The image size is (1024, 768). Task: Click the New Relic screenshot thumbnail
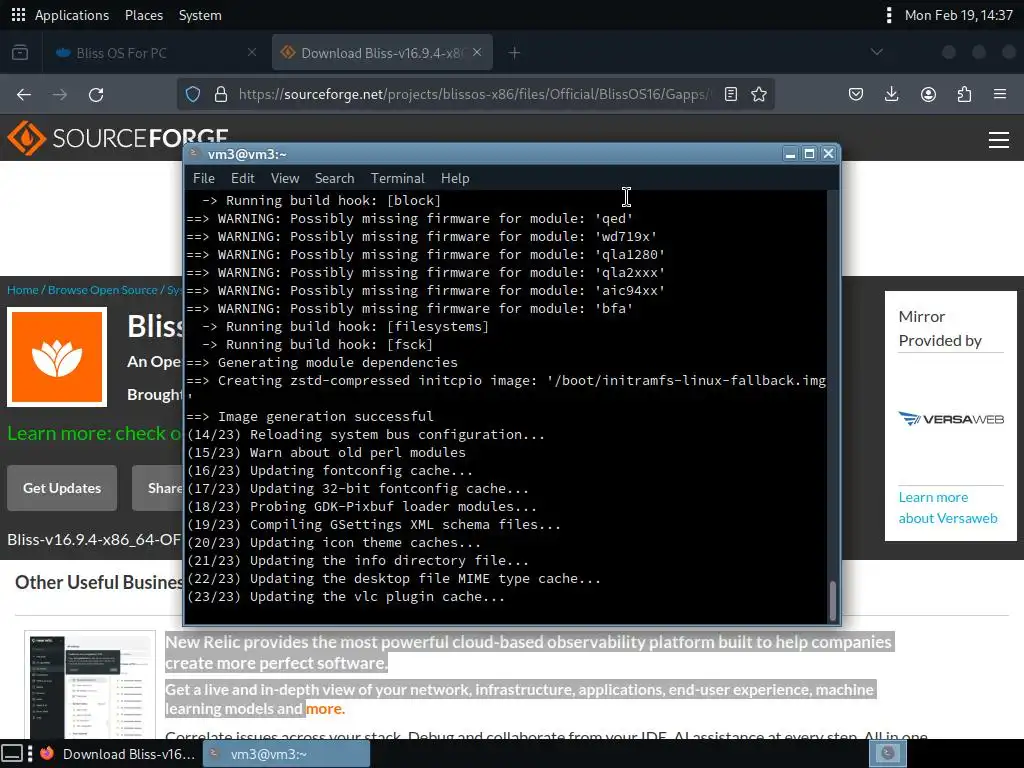pos(90,684)
